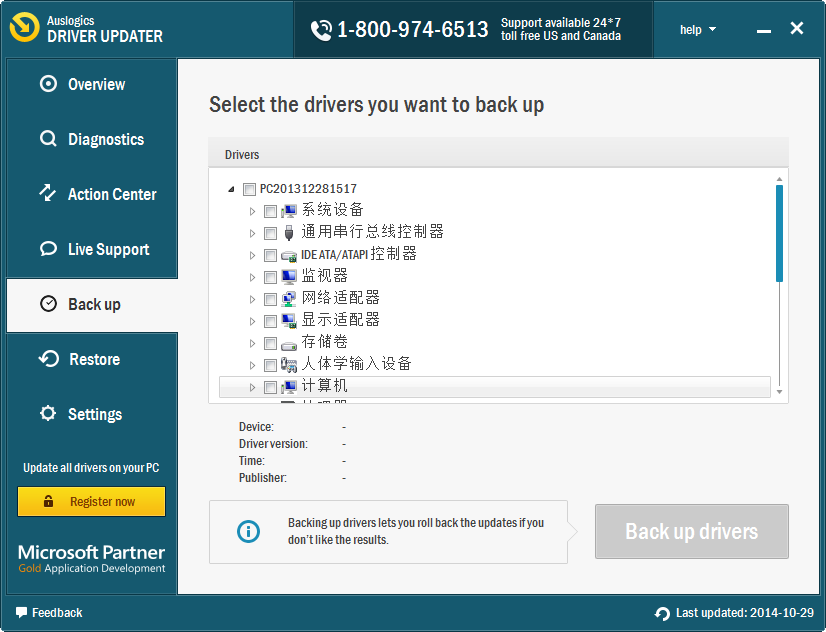Expand the IDE ATA/ATAPI 控制器 node
This screenshot has height=632, width=826.
pos(252,255)
